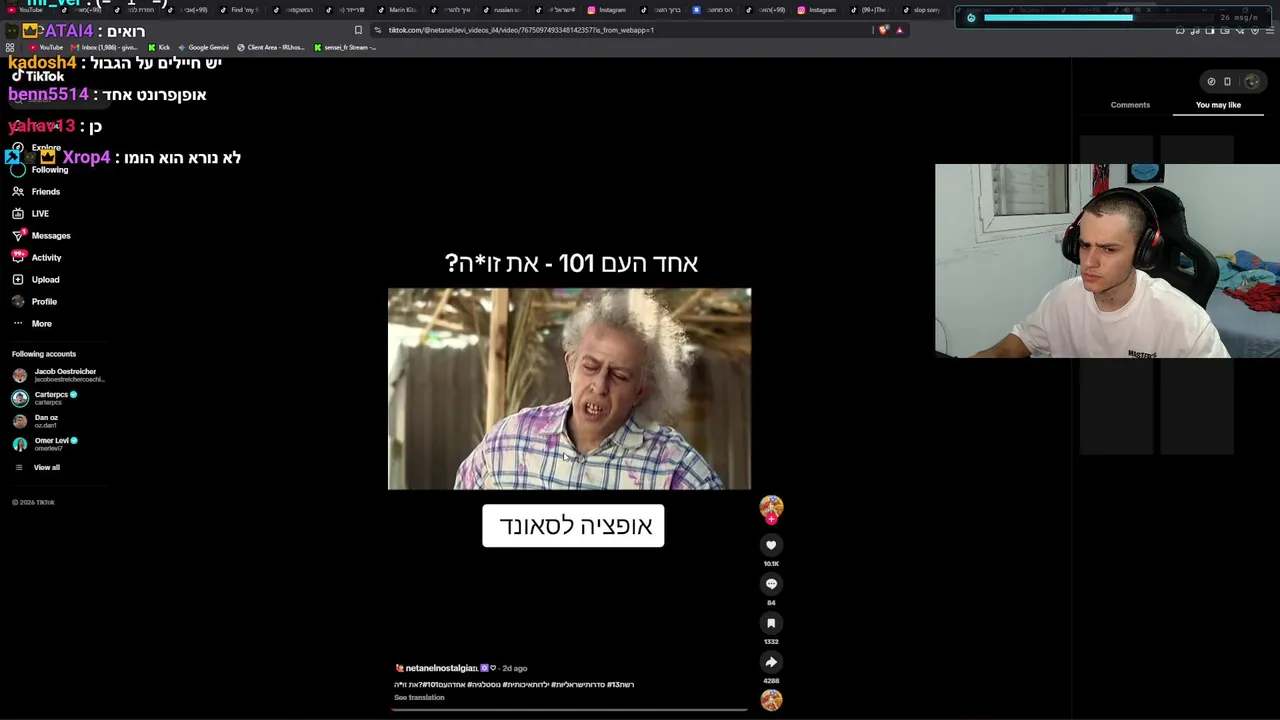The height and width of the screenshot is (720, 1280).
Task: Select the You may like tab
Action: click(x=1218, y=105)
